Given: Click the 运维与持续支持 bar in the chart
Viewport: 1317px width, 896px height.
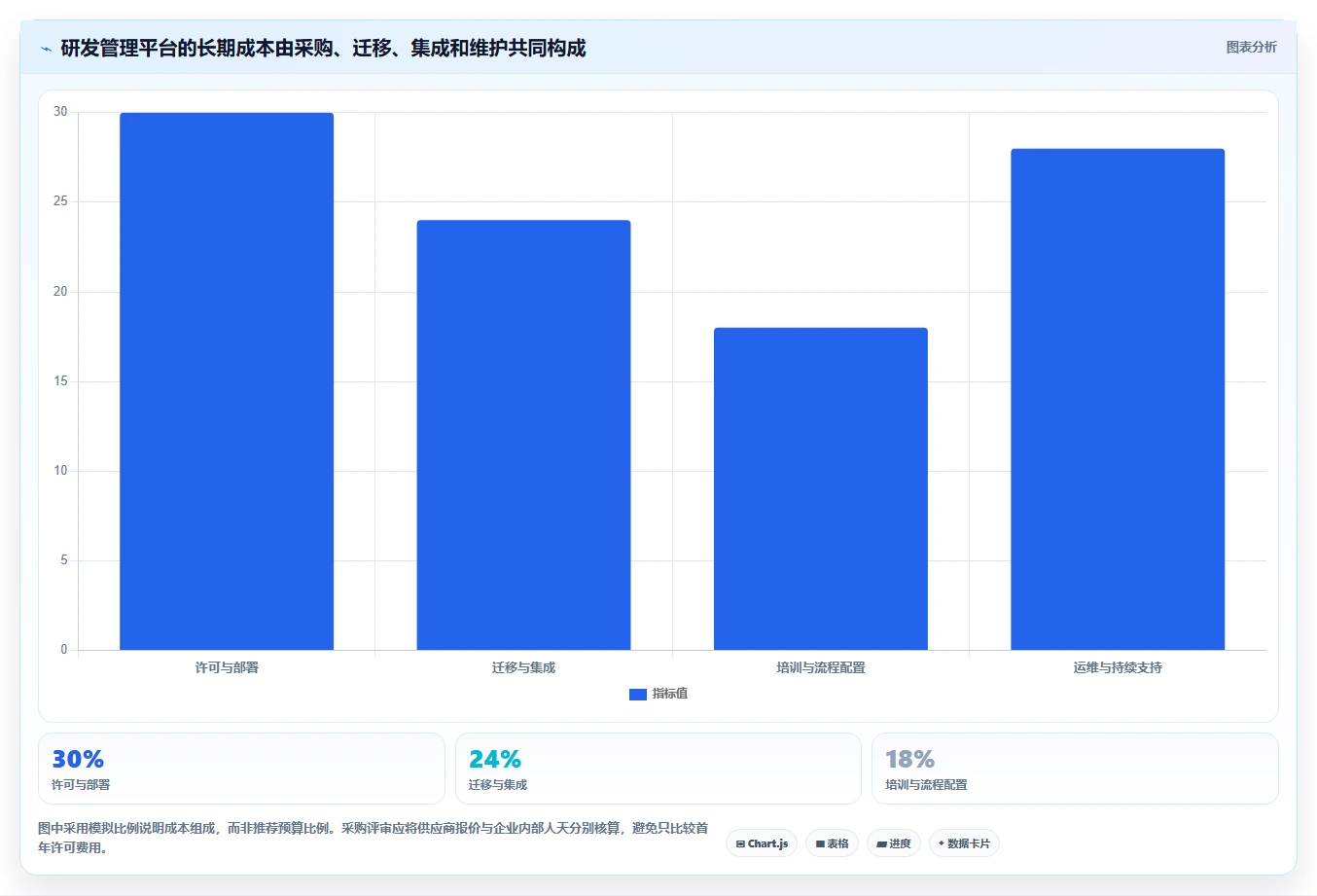Looking at the screenshot, I should point(1118,399).
